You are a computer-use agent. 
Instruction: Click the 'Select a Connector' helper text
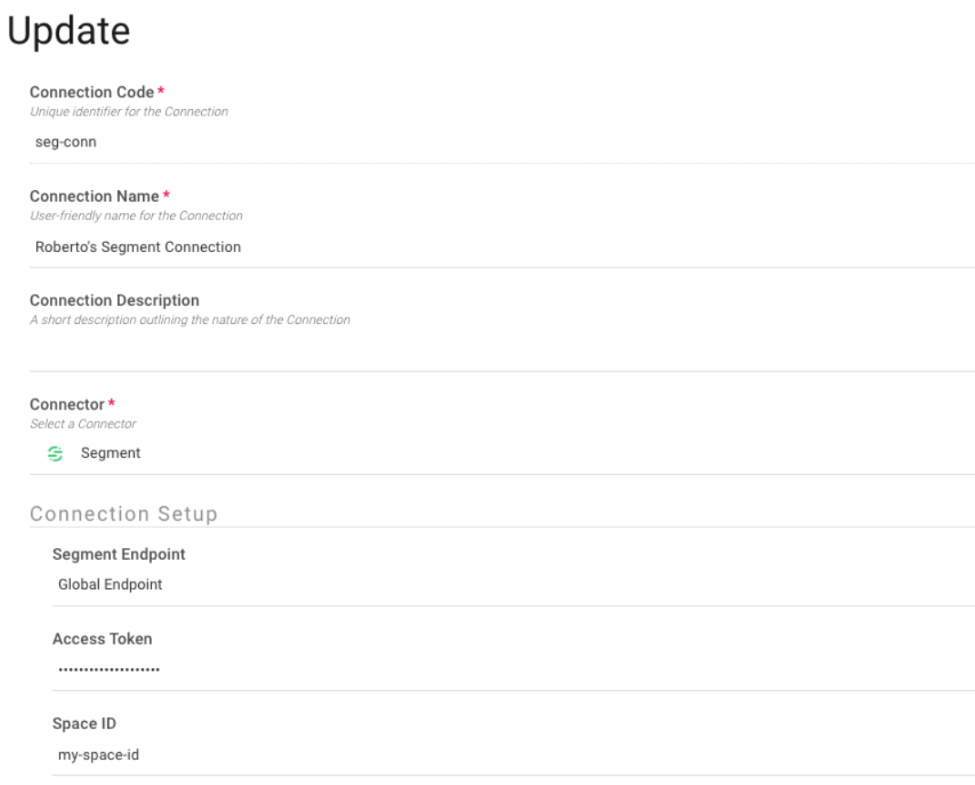[83, 424]
